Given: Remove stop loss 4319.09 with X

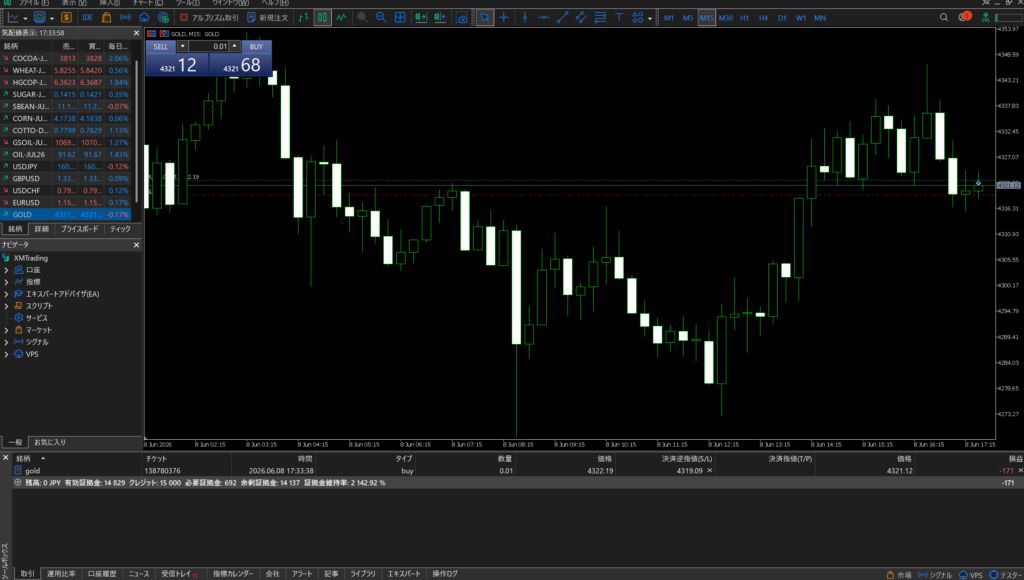Looking at the screenshot, I should point(710,470).
